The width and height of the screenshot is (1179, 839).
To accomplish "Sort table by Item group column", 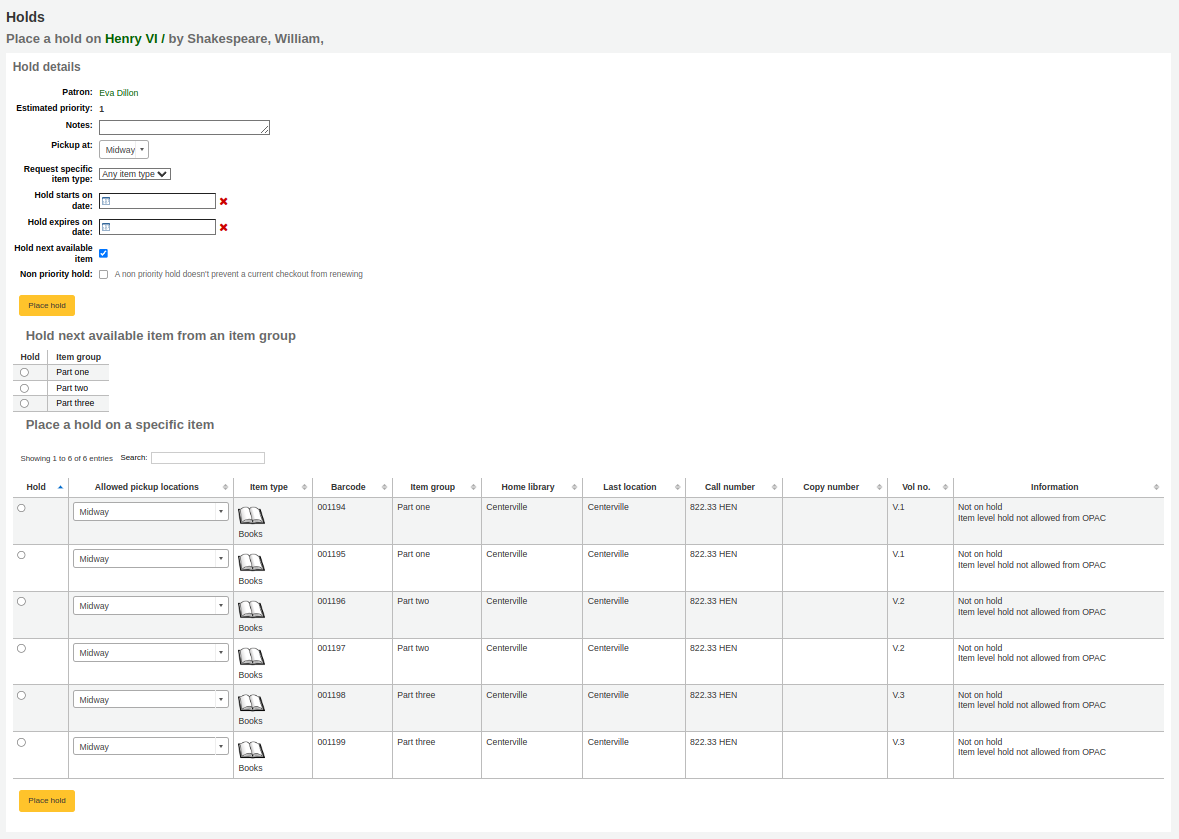I will [x=437, y=487].
